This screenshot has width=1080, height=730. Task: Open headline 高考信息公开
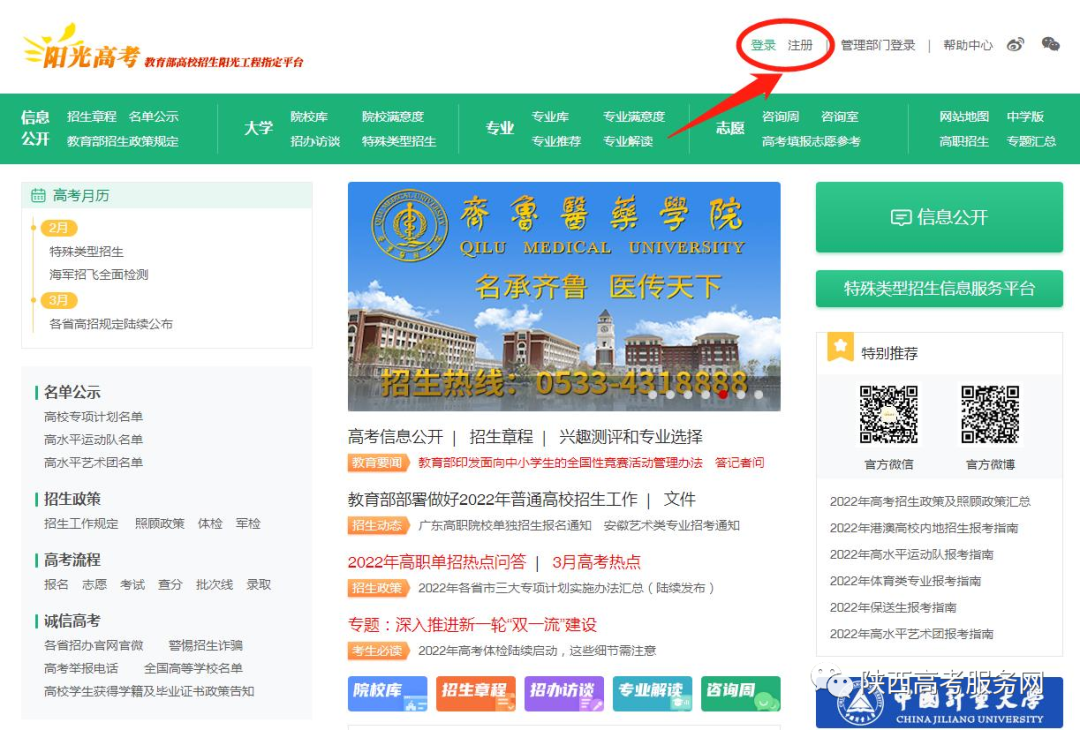395,437
